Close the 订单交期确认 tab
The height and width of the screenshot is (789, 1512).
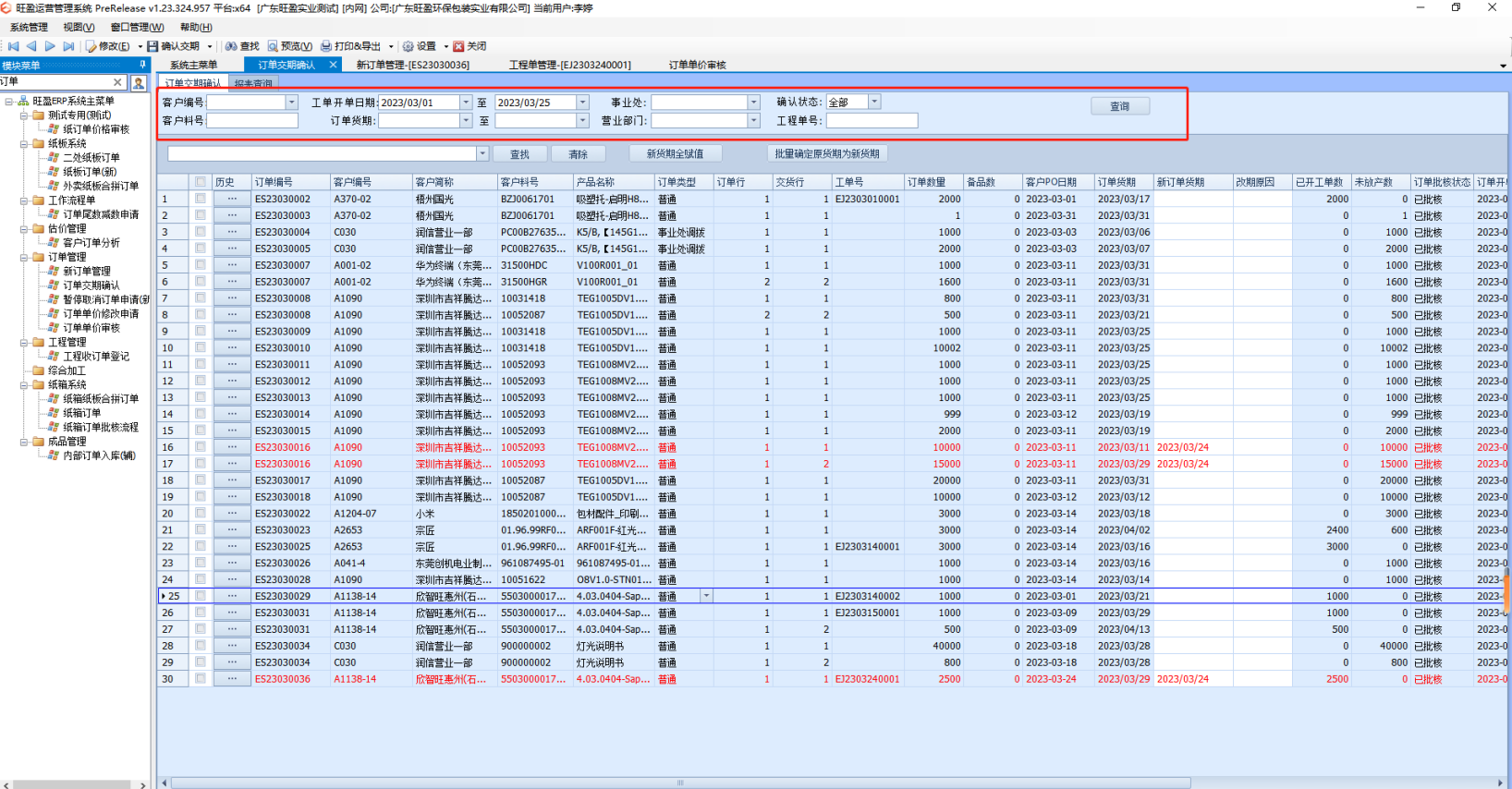334,65
